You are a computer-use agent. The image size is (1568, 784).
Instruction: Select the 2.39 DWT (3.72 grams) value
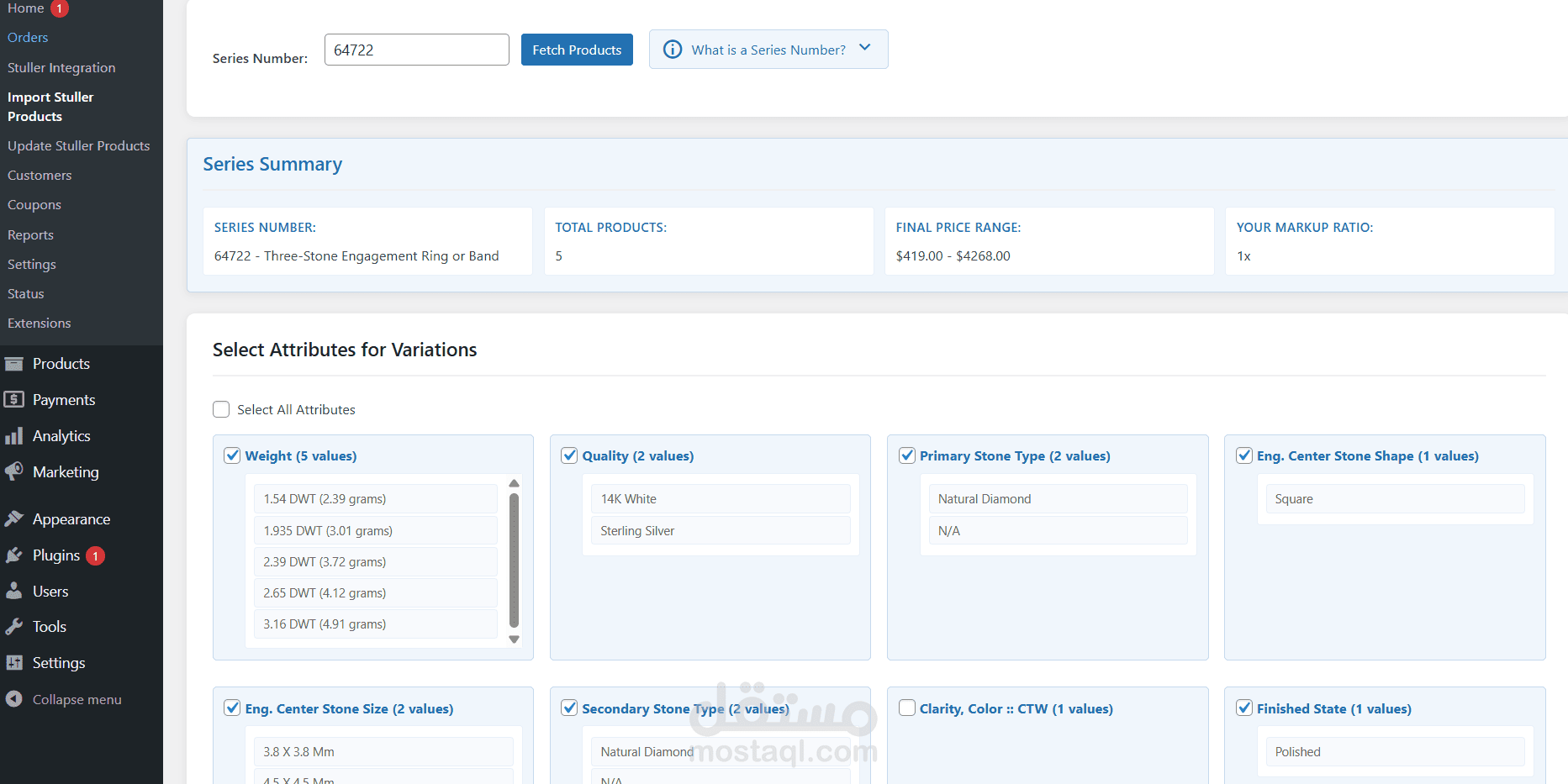pos(375,562)
